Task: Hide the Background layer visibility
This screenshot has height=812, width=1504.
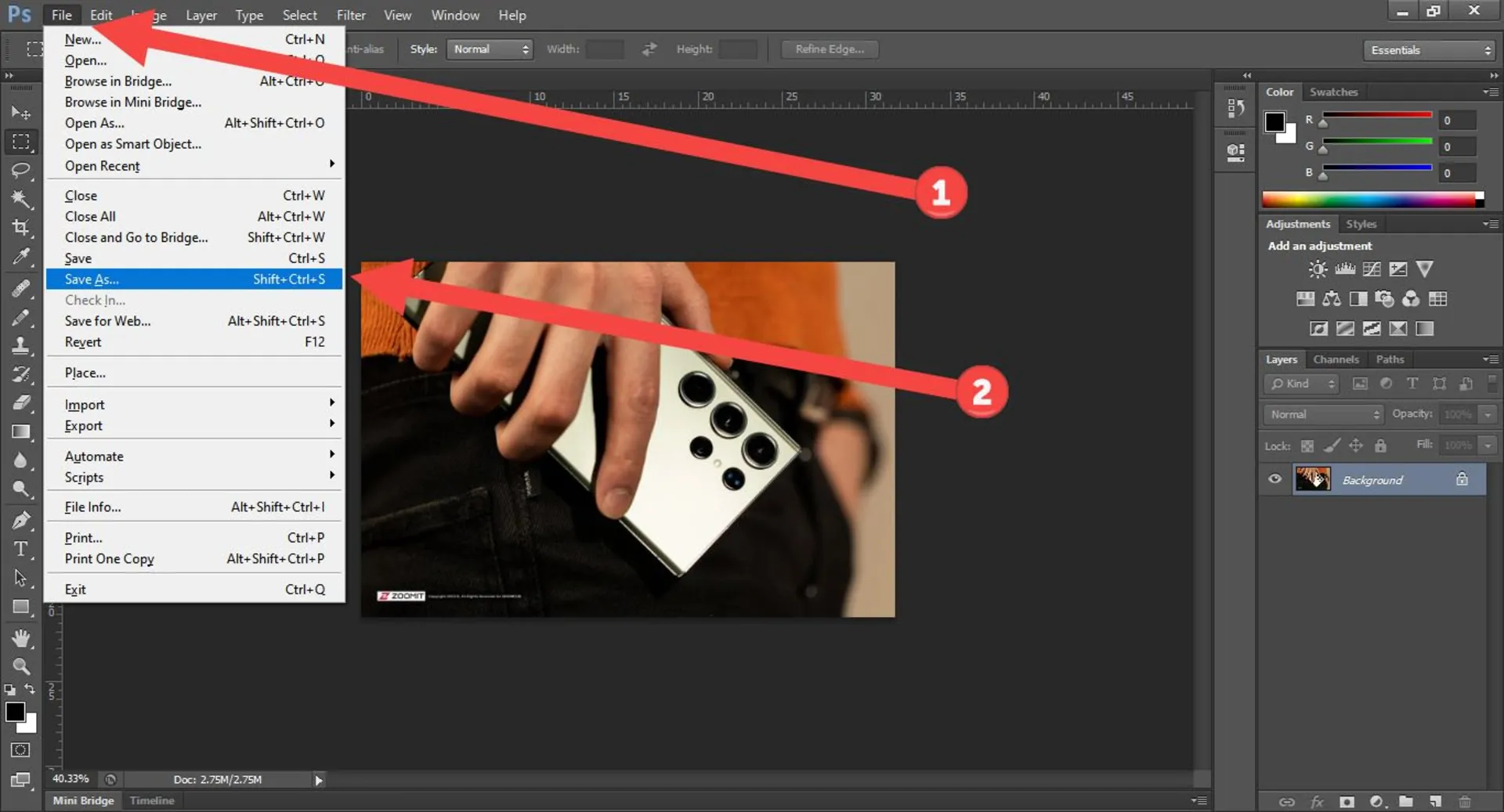Action: (x=1274, y=479)
